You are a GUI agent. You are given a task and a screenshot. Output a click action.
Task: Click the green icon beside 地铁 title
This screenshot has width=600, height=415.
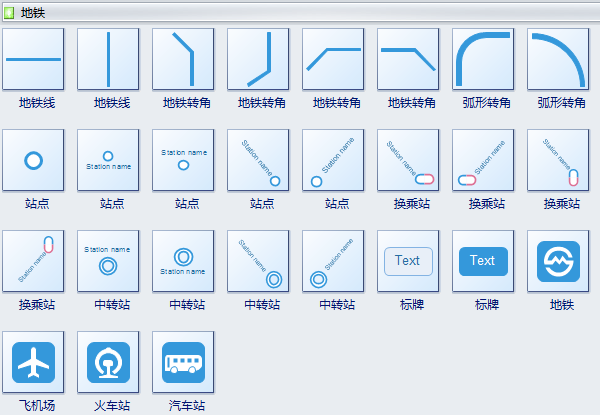(8, 13)
